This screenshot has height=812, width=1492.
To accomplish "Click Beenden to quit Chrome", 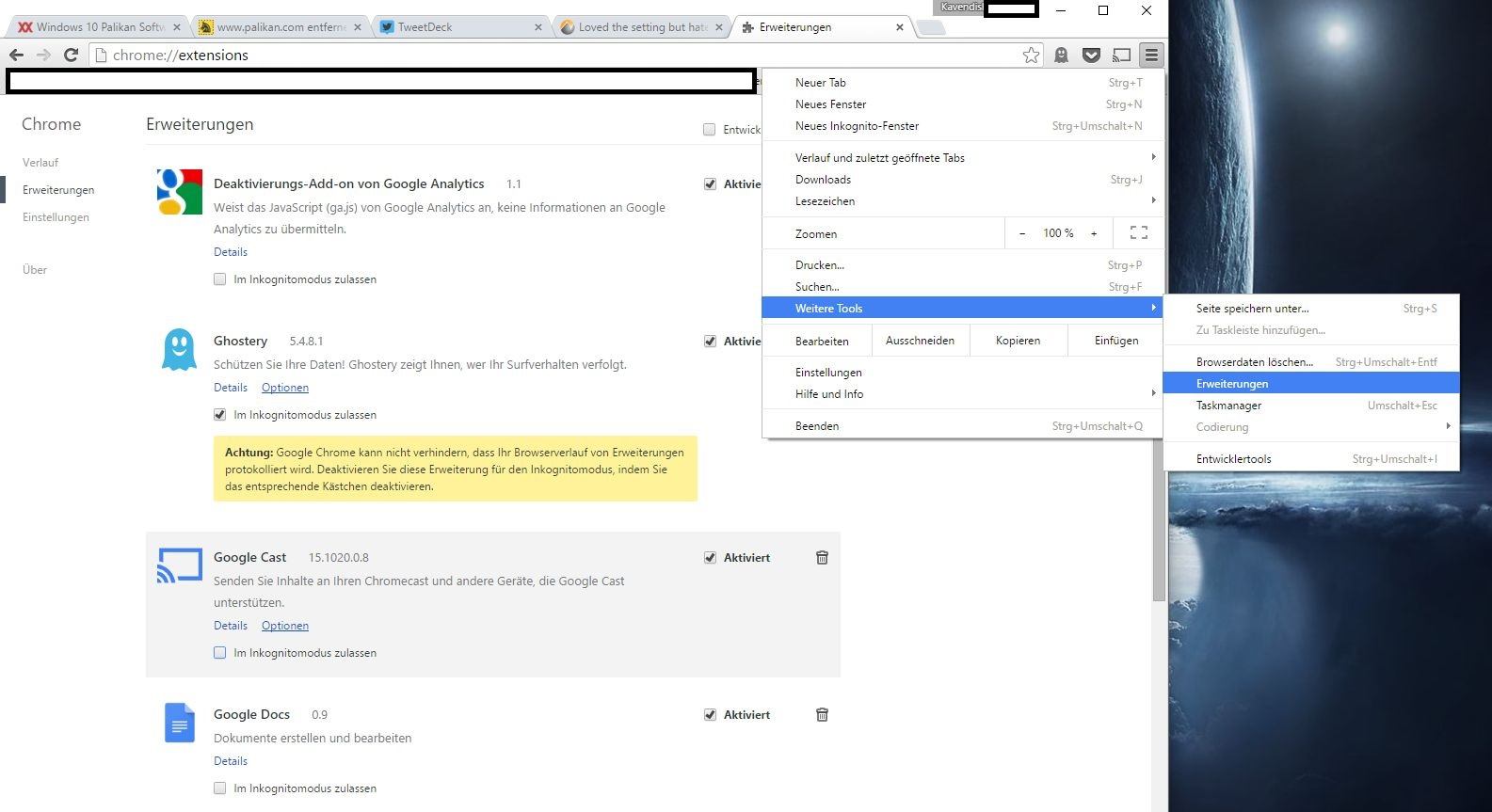I will pyautogui.click(x=962, y=426).
